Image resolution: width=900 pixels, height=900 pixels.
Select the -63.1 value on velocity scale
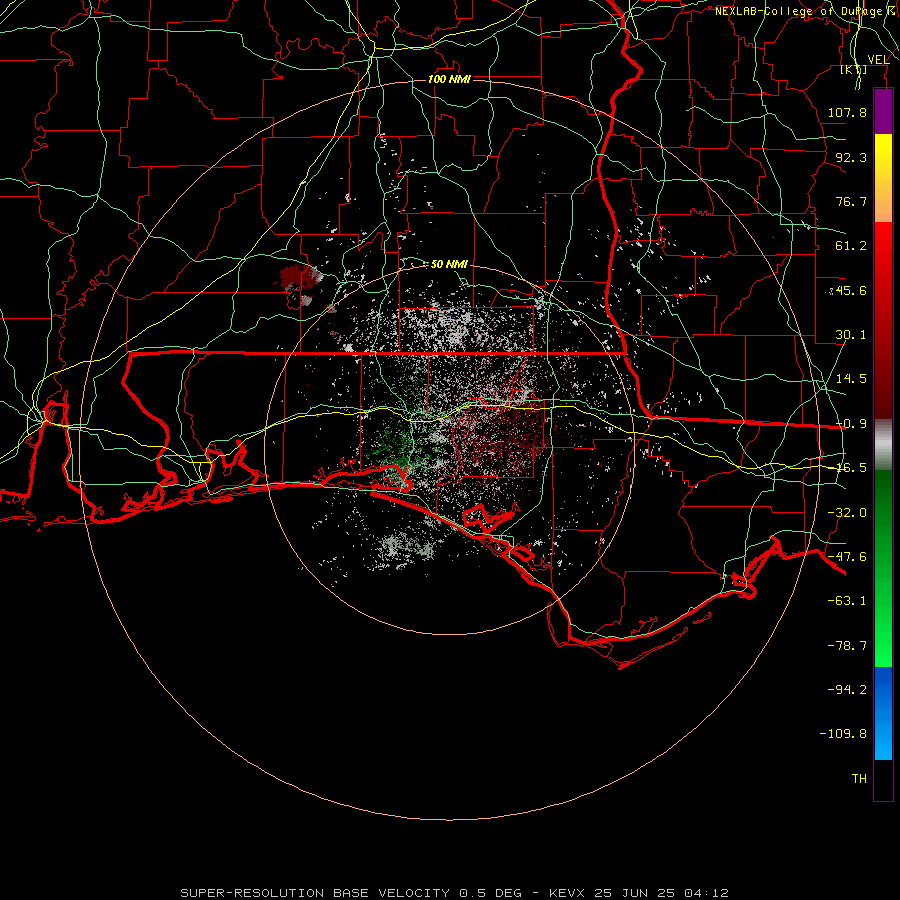(x=847, y=601)
